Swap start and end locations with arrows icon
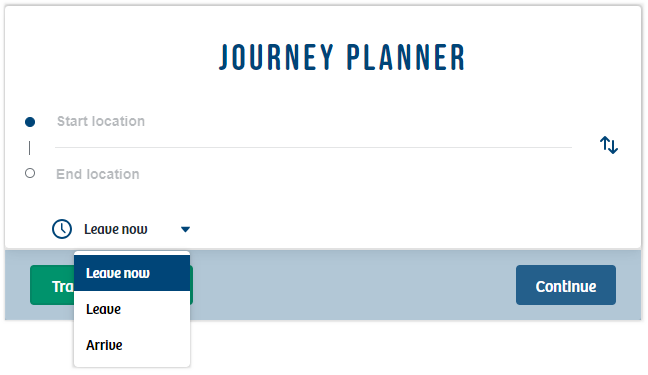The image size is (648, 375). tap(609, 145)
